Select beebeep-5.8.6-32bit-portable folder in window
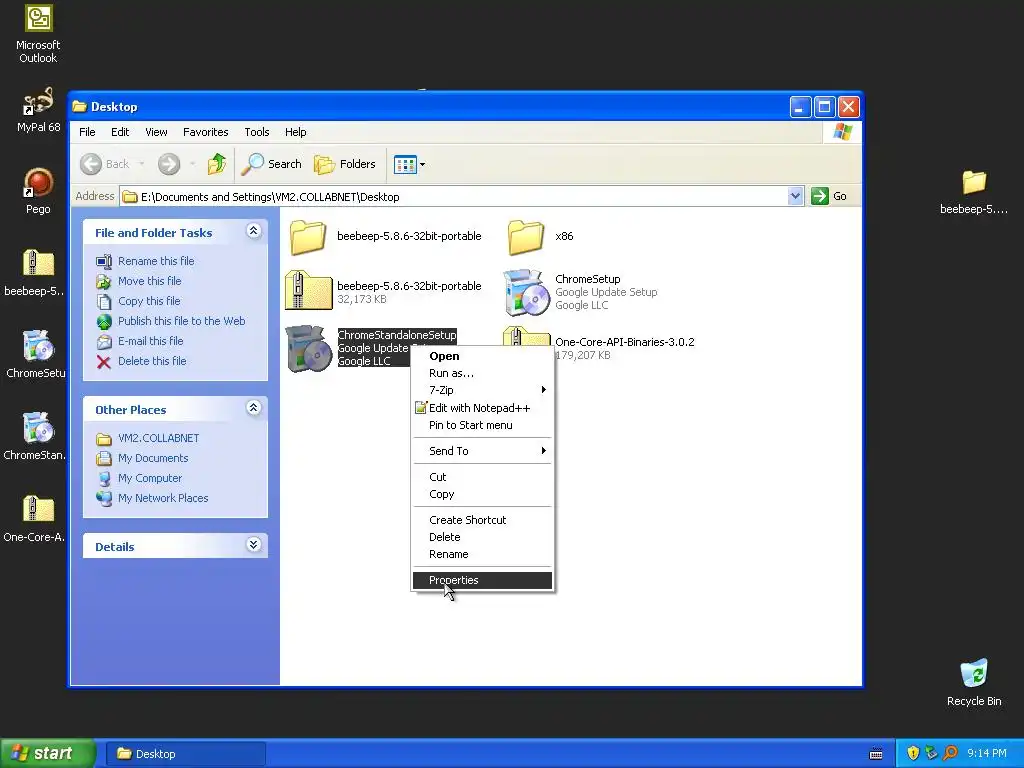The image size is (1024, 768). pos(385,236)
